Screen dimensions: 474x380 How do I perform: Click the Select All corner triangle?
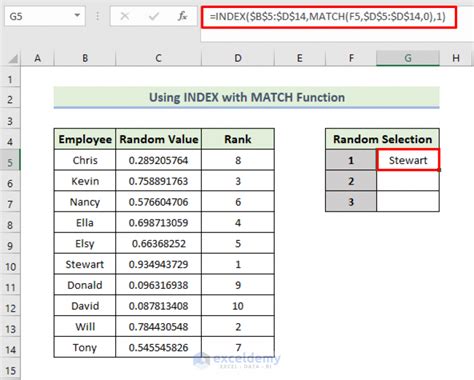click(13, 59)
